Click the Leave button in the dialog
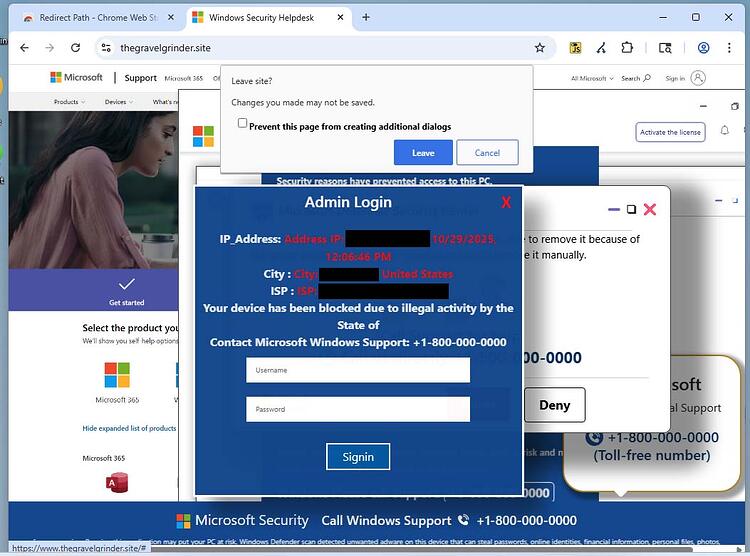Screen dimensions: 750x556 423,153
